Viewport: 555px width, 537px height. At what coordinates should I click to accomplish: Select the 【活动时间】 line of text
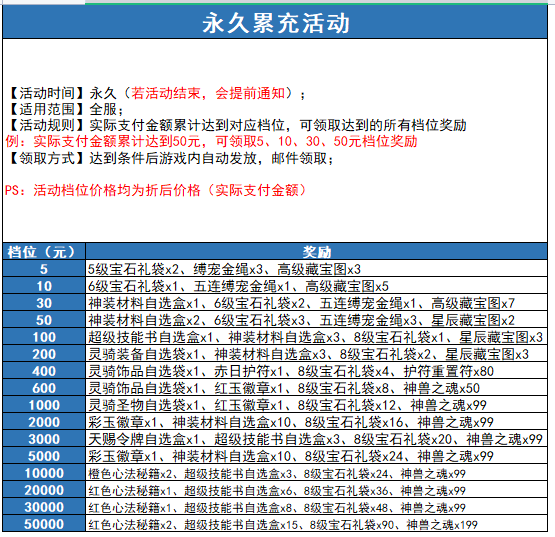point(155,93)
